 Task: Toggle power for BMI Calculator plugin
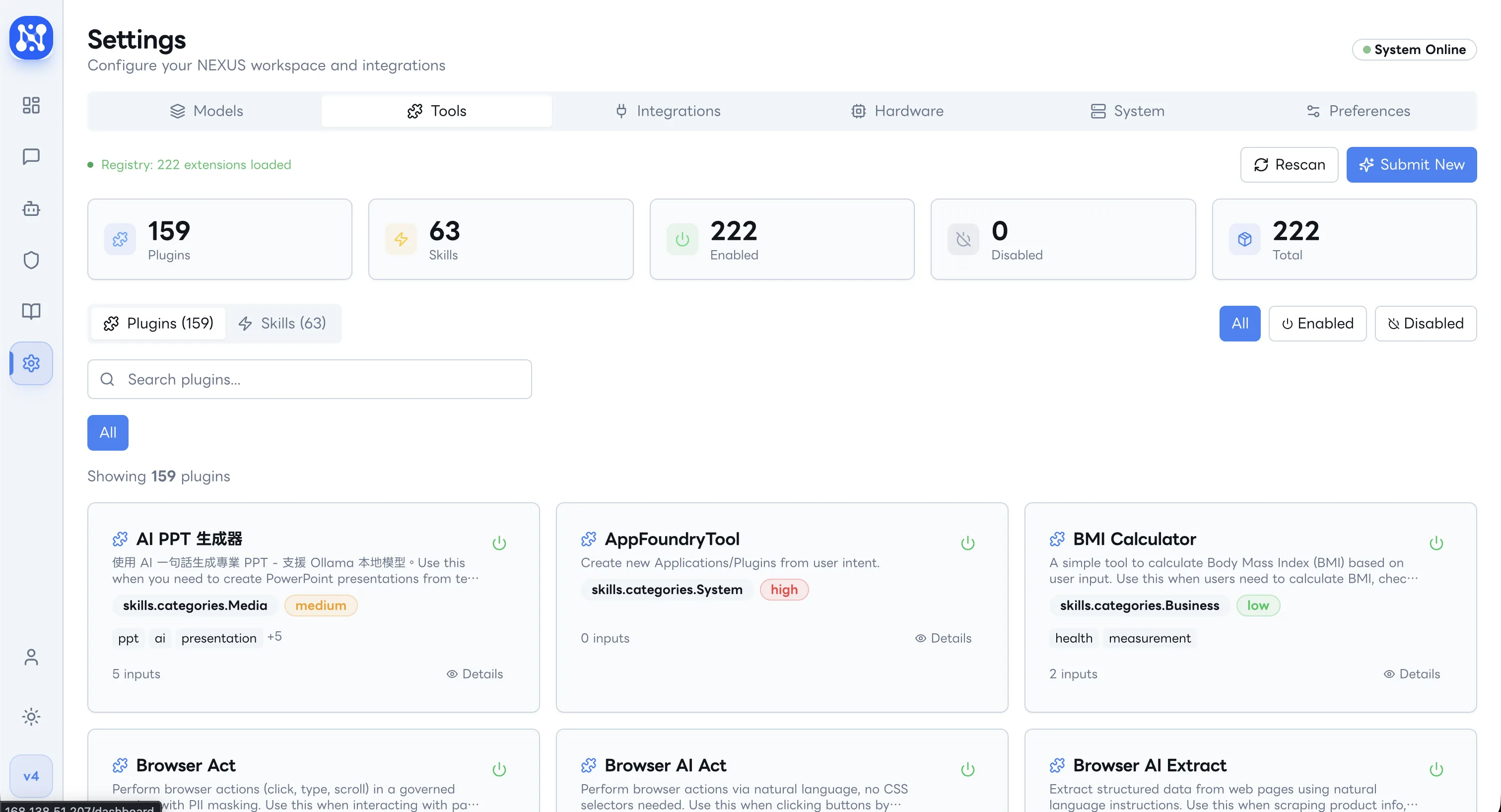(1436, 543)
